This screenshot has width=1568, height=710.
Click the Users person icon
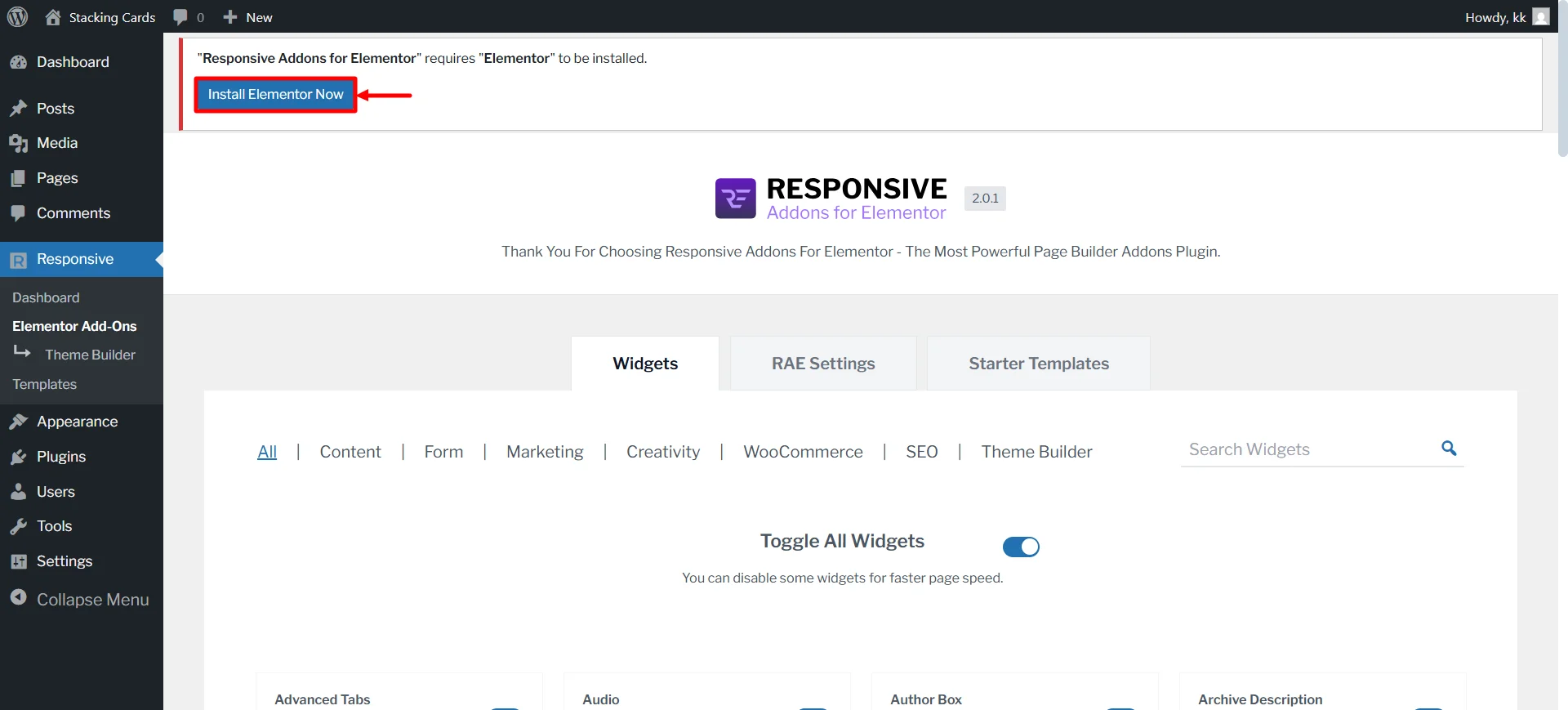tap(18, 492)
